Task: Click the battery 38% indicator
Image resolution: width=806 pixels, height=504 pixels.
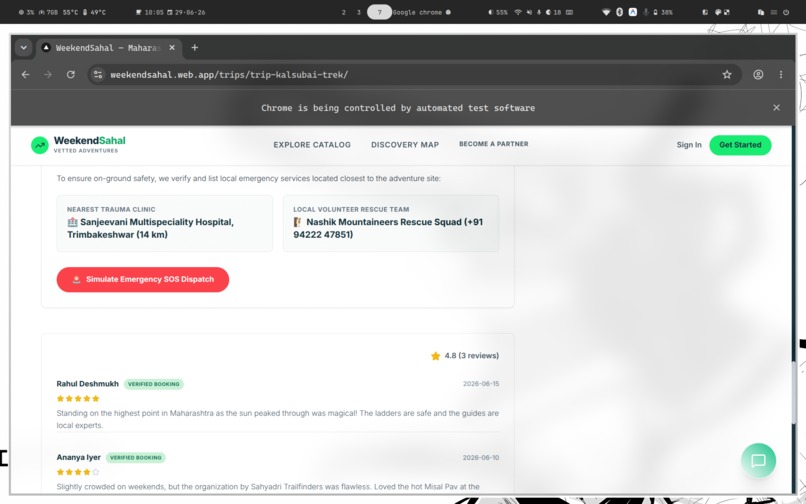Action: pyautogui.click(x=663, y=12)
